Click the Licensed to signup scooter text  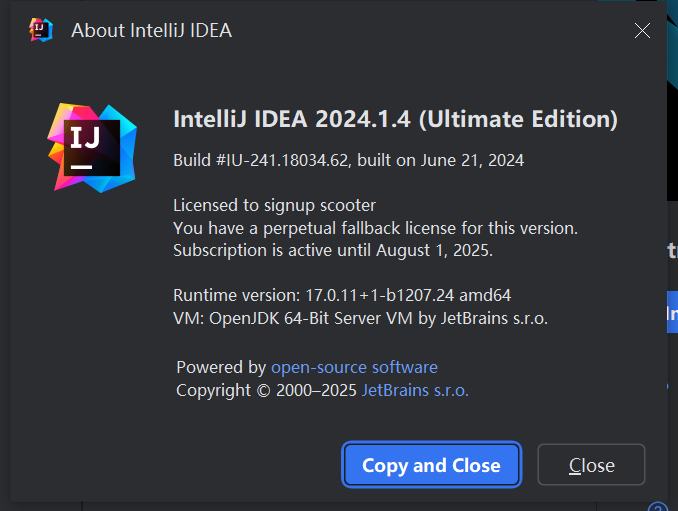point(274,205)
